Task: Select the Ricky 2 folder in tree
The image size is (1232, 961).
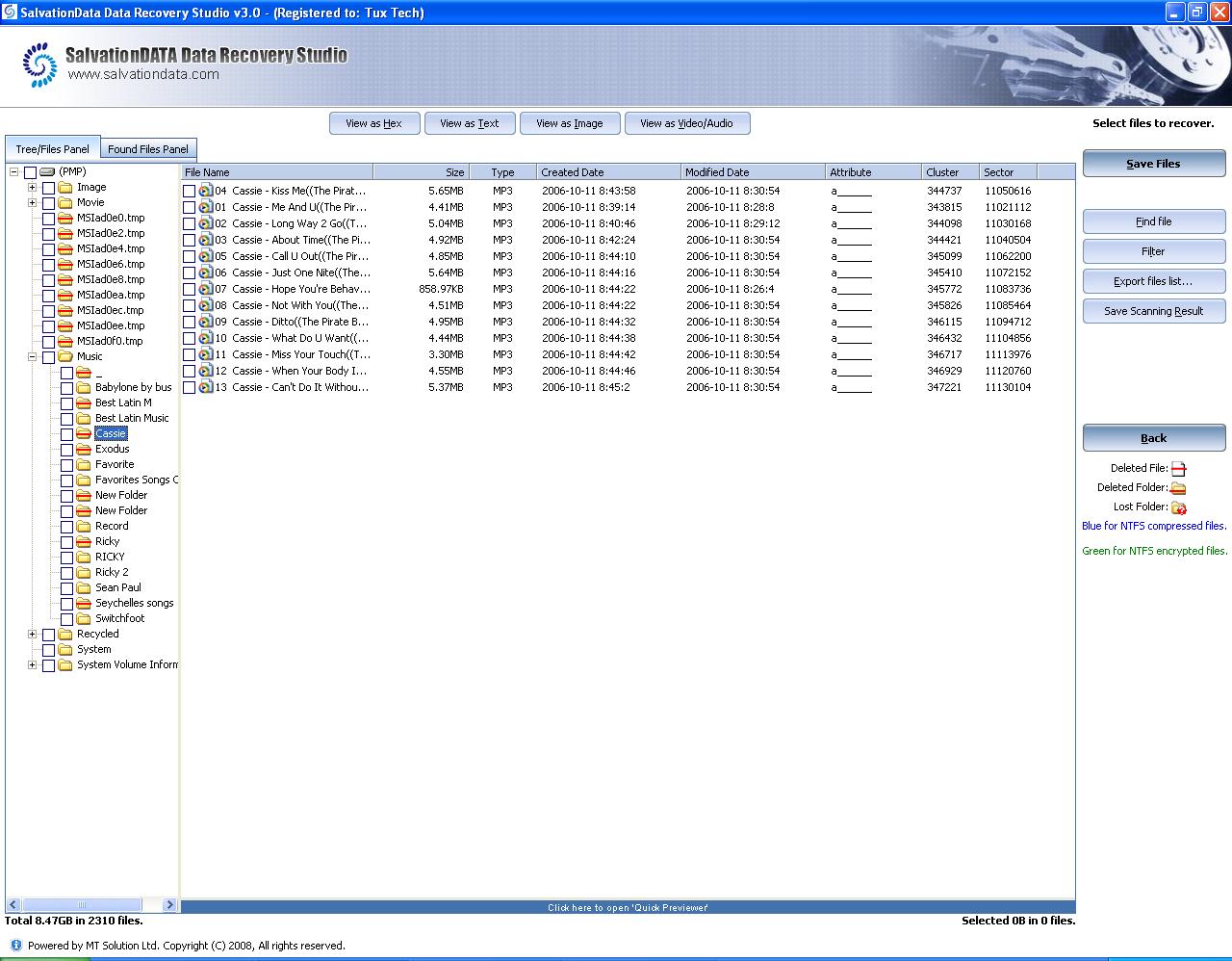Action: pos(112,572)
